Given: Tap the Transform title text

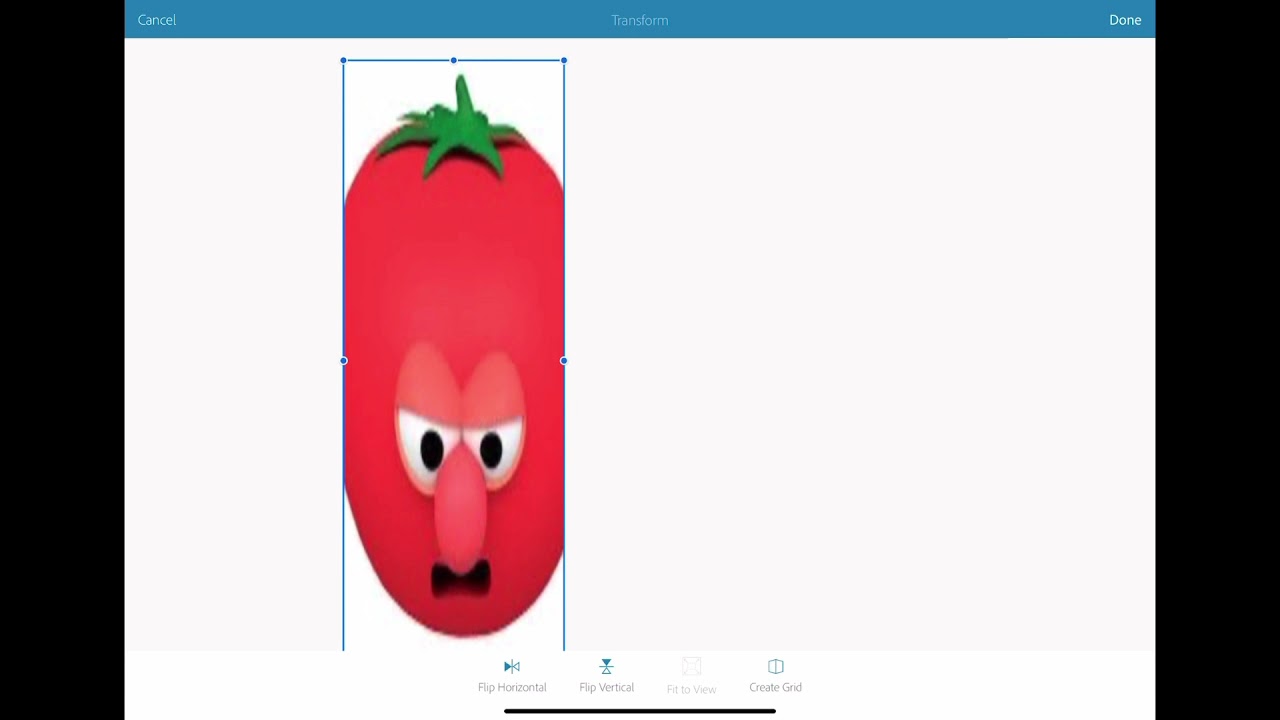Looking at the screenshot, I should coord(640,20).
